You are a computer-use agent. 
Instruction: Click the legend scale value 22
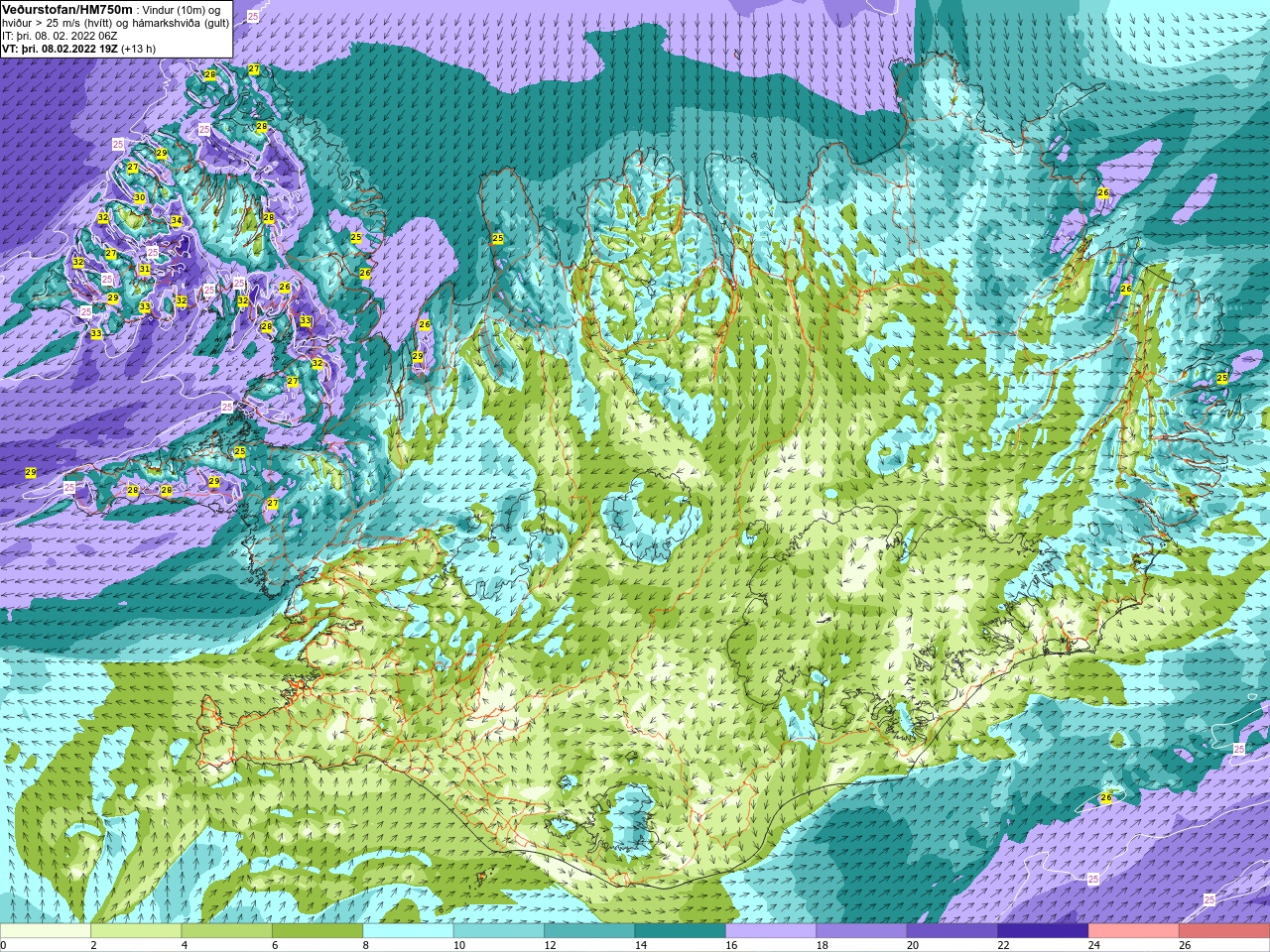point(1003,946)
